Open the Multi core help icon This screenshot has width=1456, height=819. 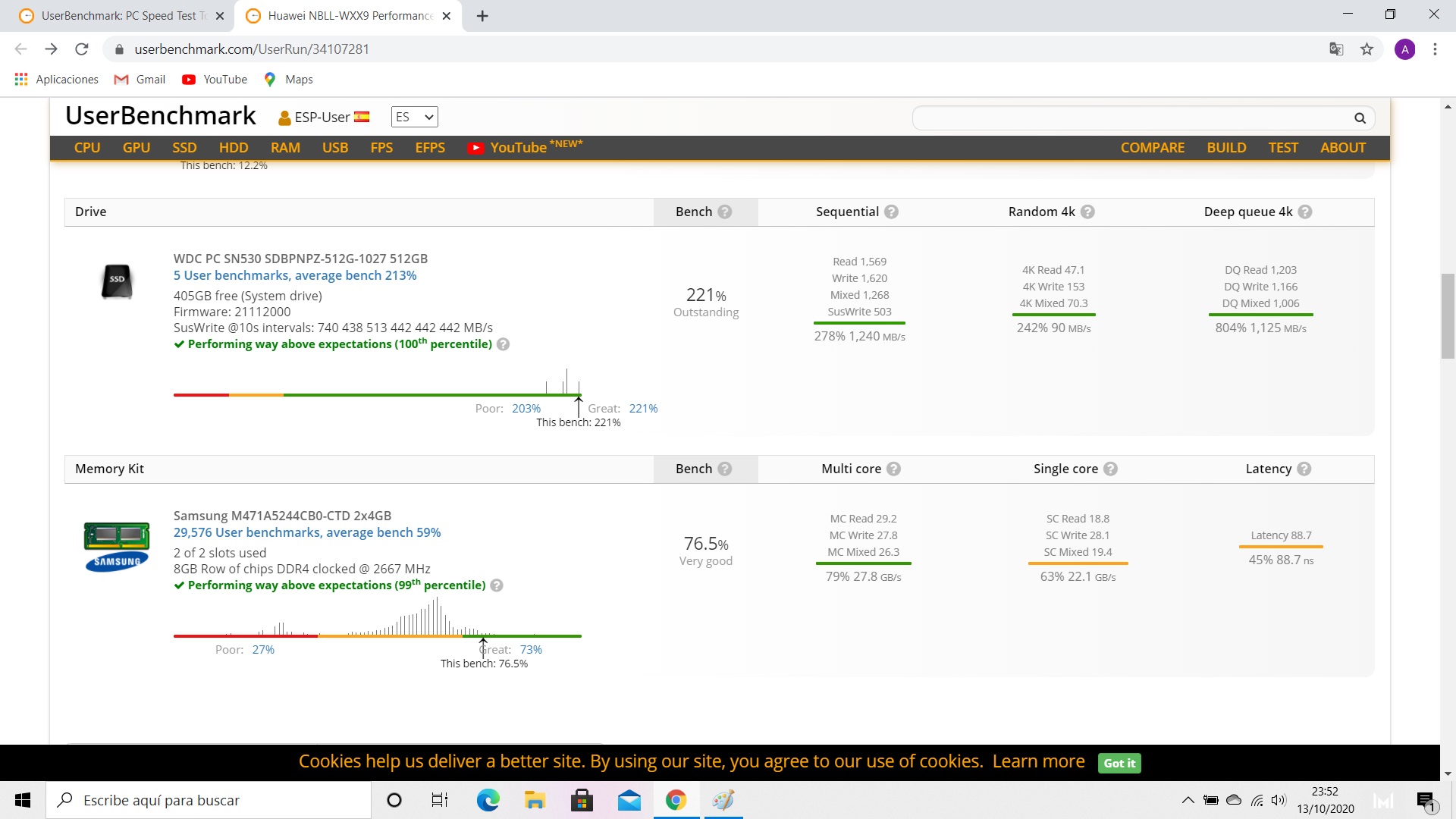pos(894,469)
